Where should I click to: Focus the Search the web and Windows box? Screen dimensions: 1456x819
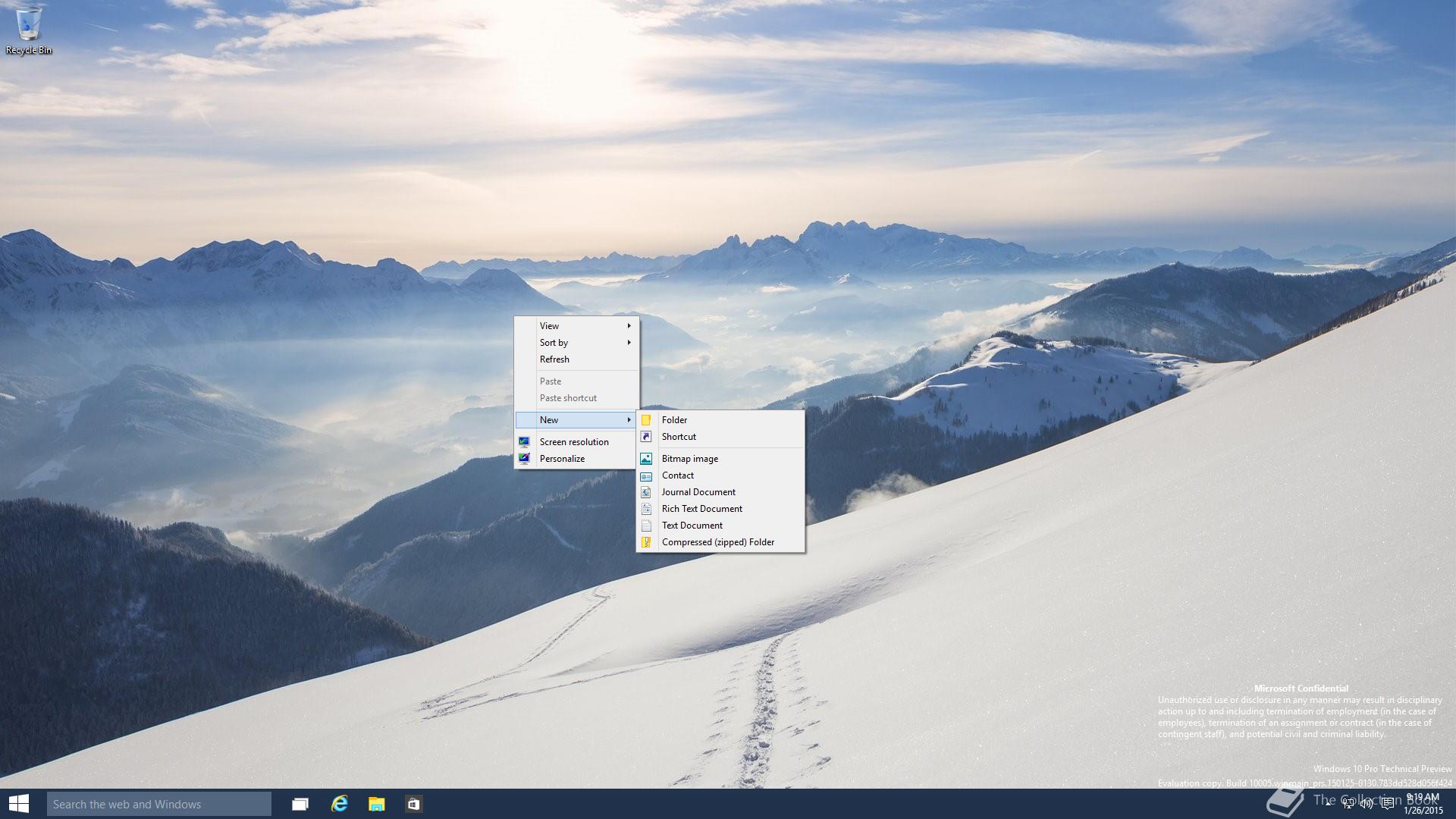click(159, 804)
